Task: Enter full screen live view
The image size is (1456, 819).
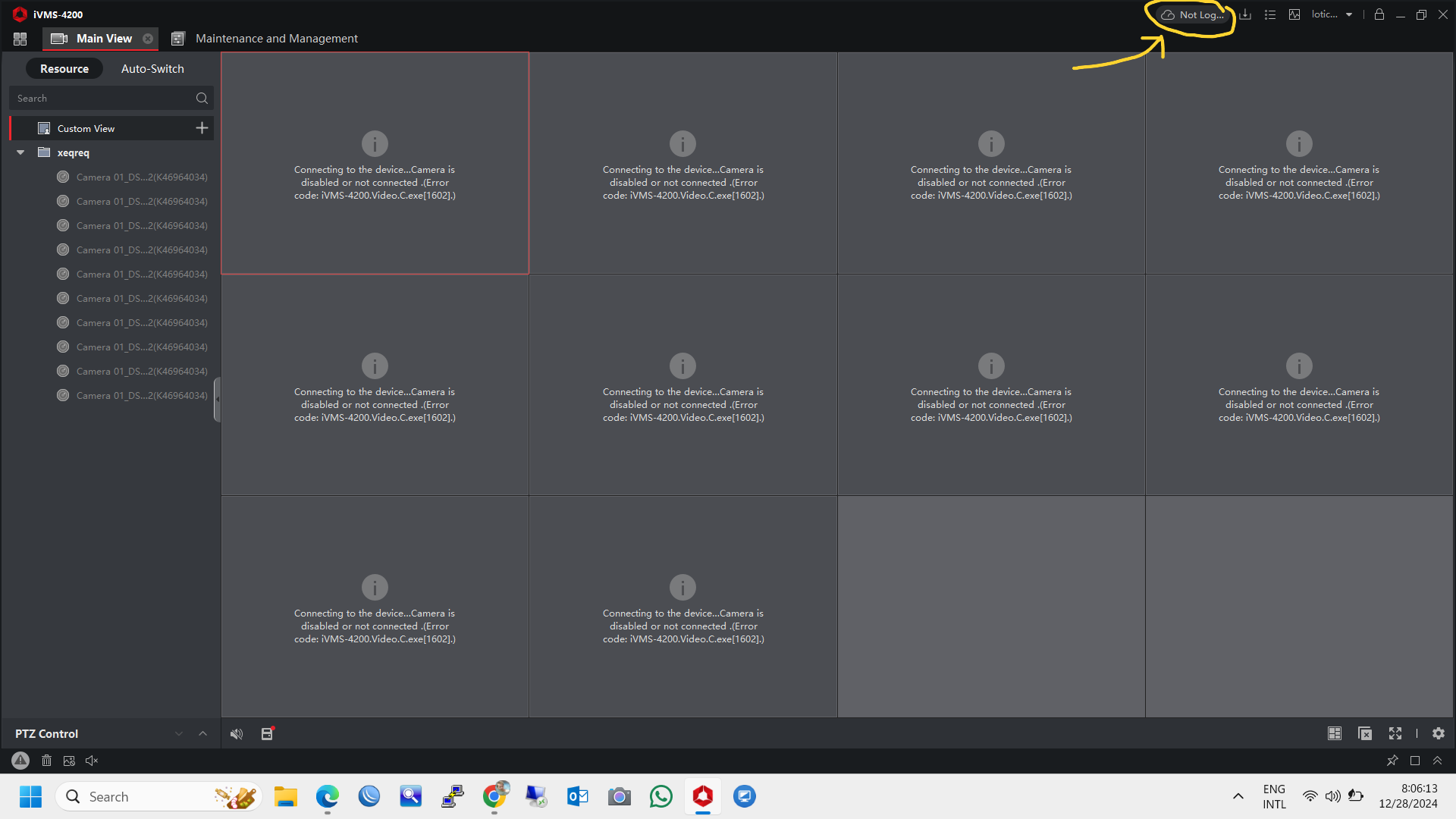Action: [x=1395, y=733]
